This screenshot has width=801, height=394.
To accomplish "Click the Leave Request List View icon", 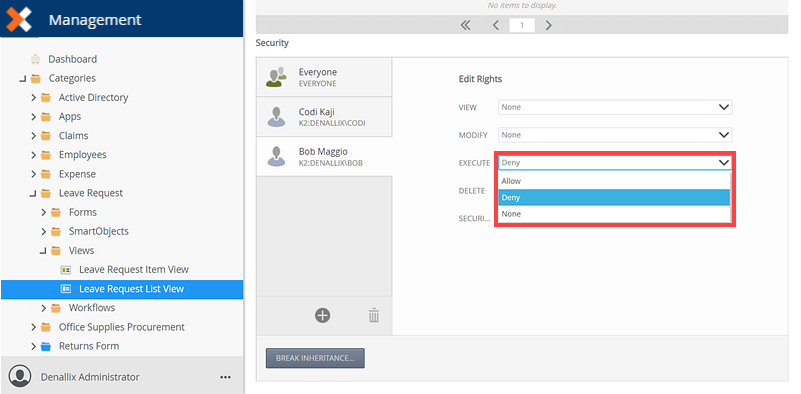I will click(x=65, y=289).
